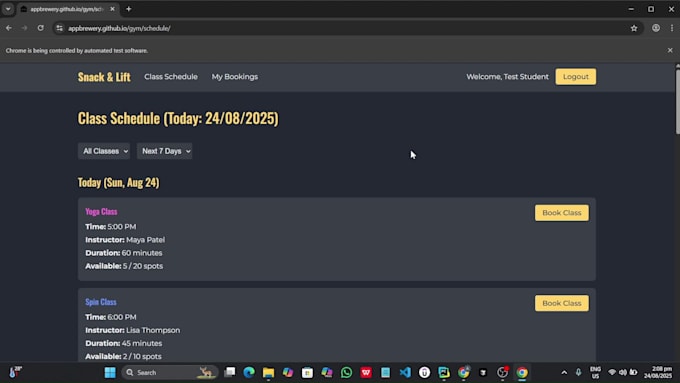Click the Welcome, Test Student text
Image resolution: width=680 pixels, height=383 pixels.
coord(507,77)
